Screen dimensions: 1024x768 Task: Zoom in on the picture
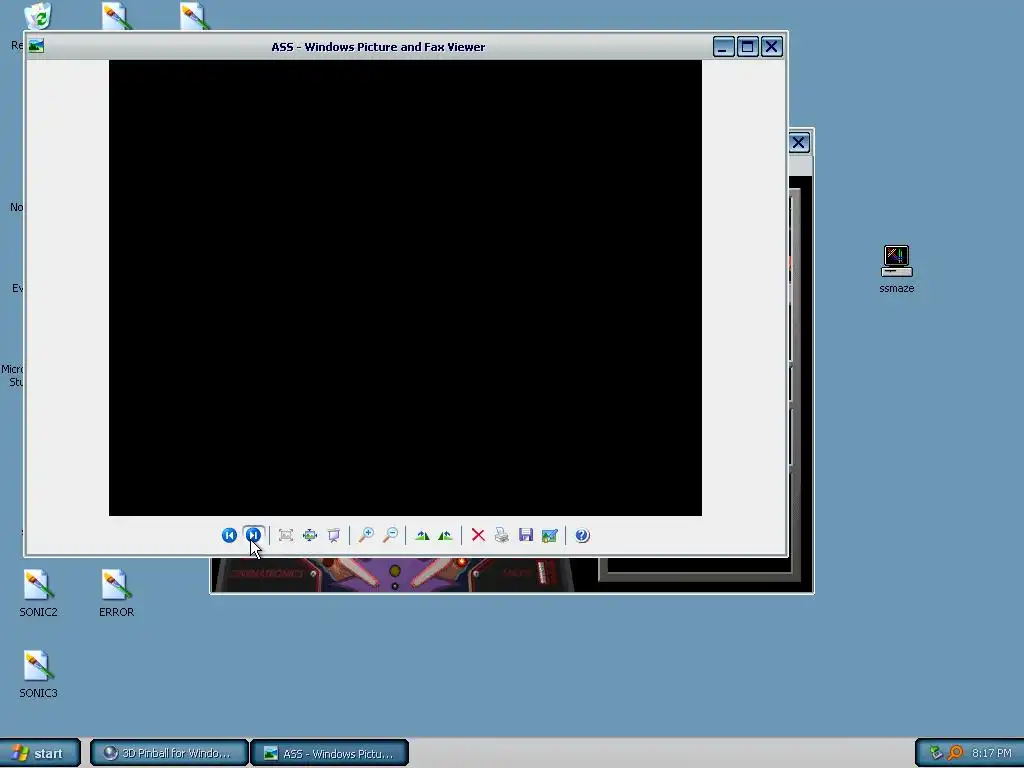[366, 536]
